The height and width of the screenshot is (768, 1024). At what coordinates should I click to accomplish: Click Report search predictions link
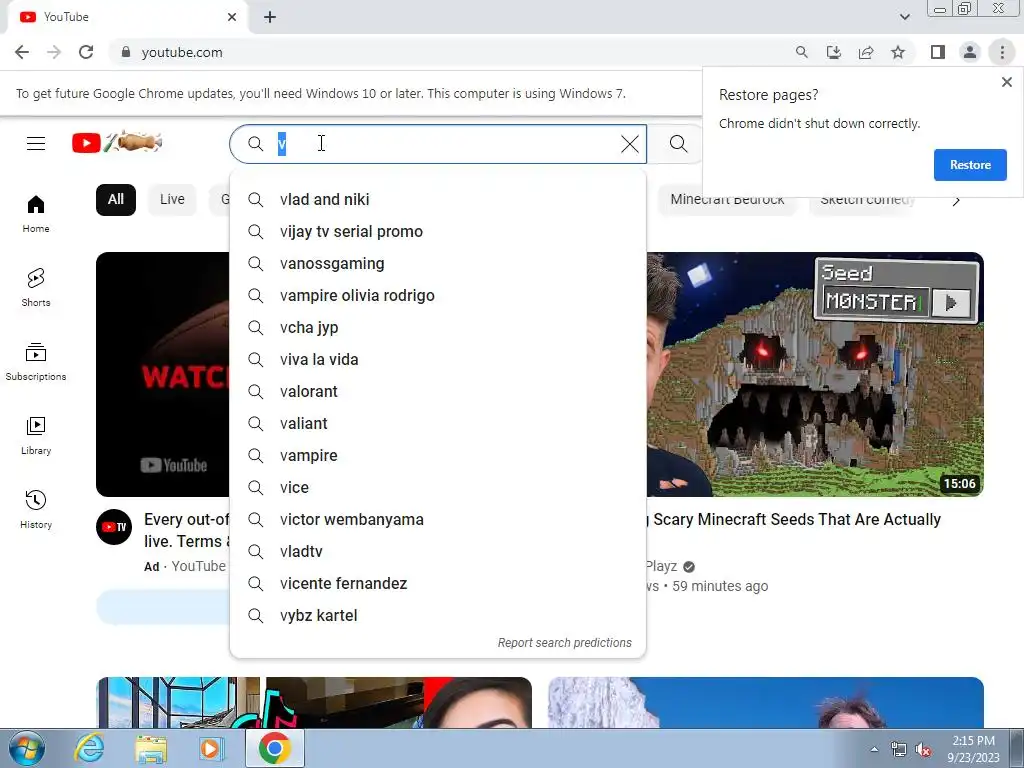564,643
